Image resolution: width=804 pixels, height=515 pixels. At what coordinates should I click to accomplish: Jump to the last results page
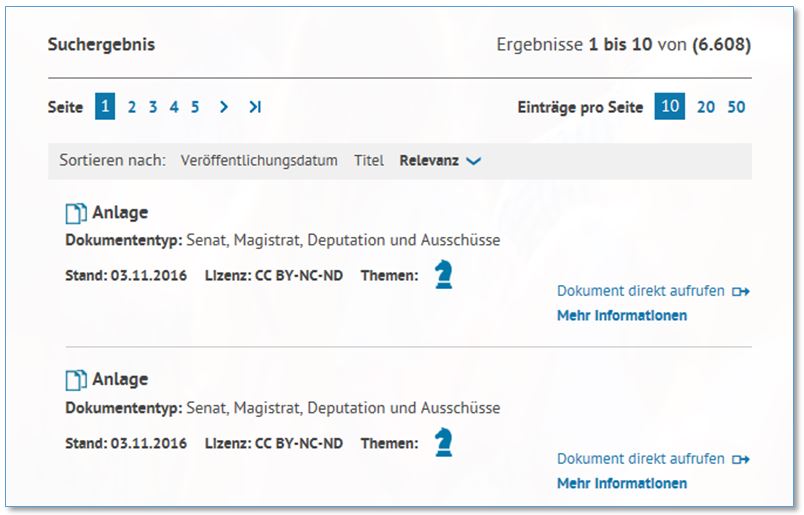(x=255, y=107)
